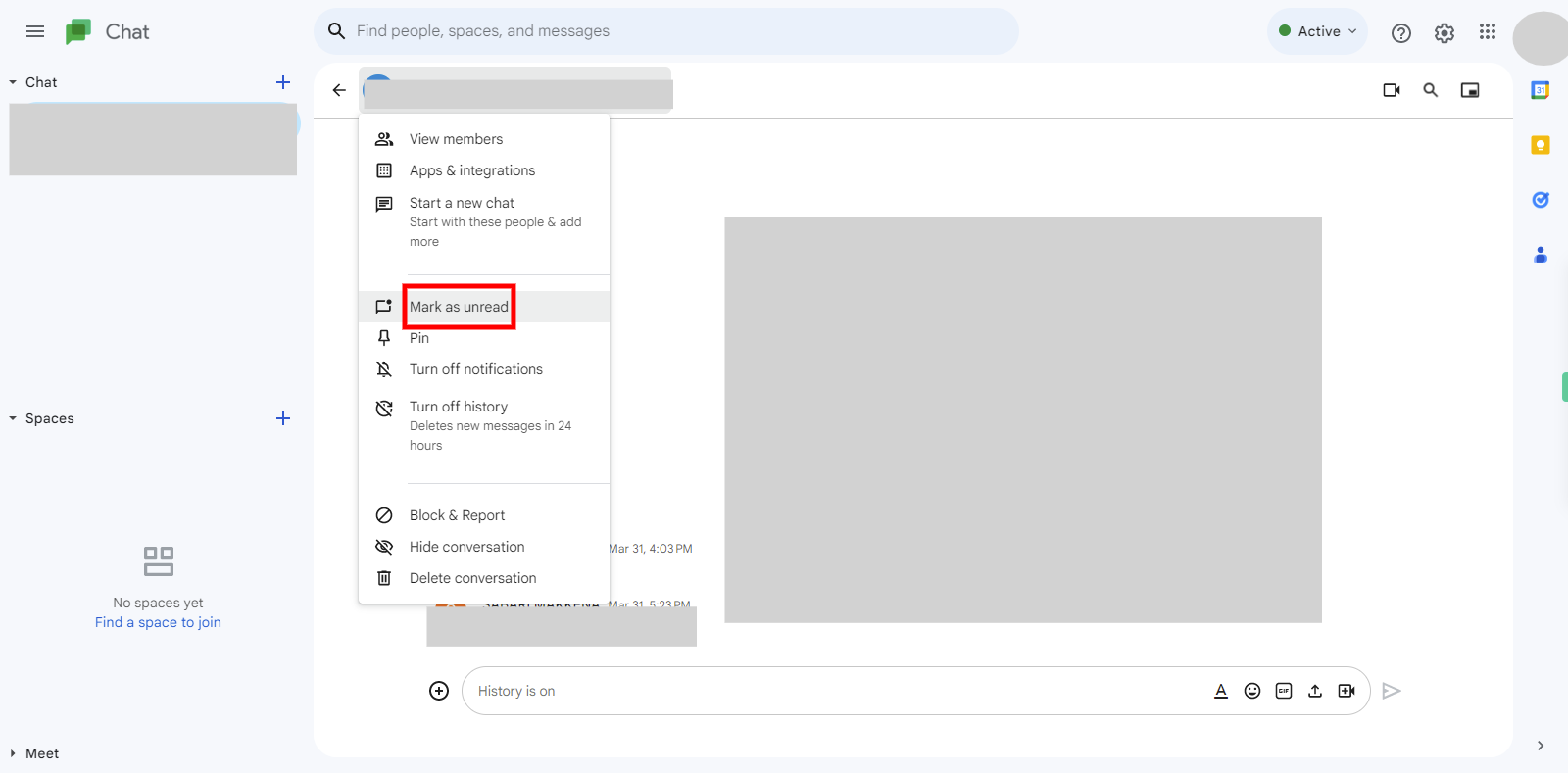This screenshot has height=773, width=1568.
Task: Open the emoji picker
Action: pos(1252,691)
